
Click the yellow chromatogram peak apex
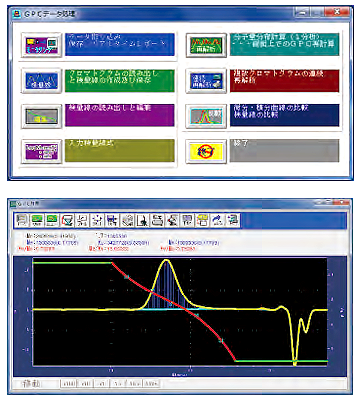(x=166, y=261)
